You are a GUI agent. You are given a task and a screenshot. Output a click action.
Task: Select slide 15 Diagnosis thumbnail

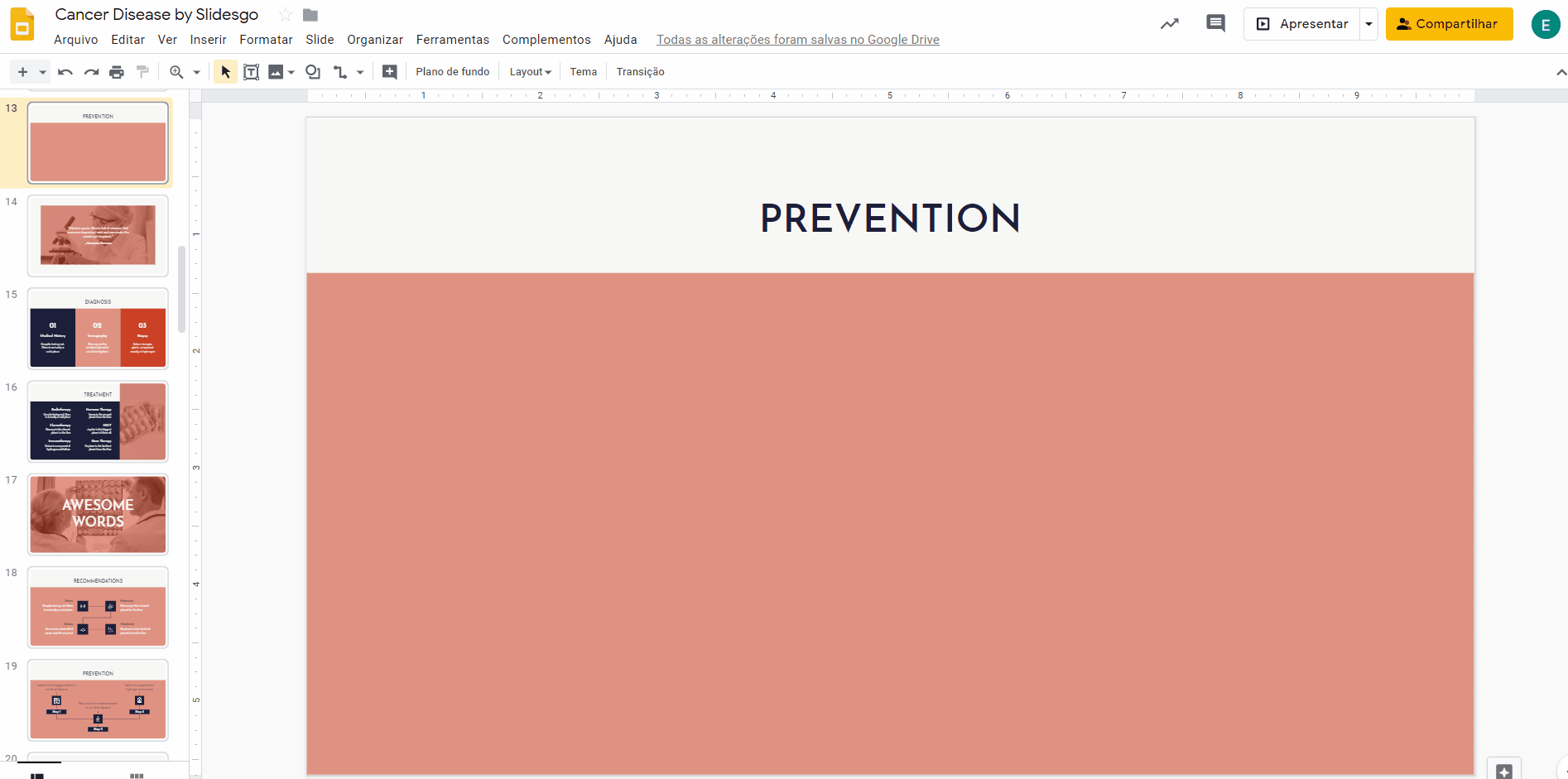point(98,329)
